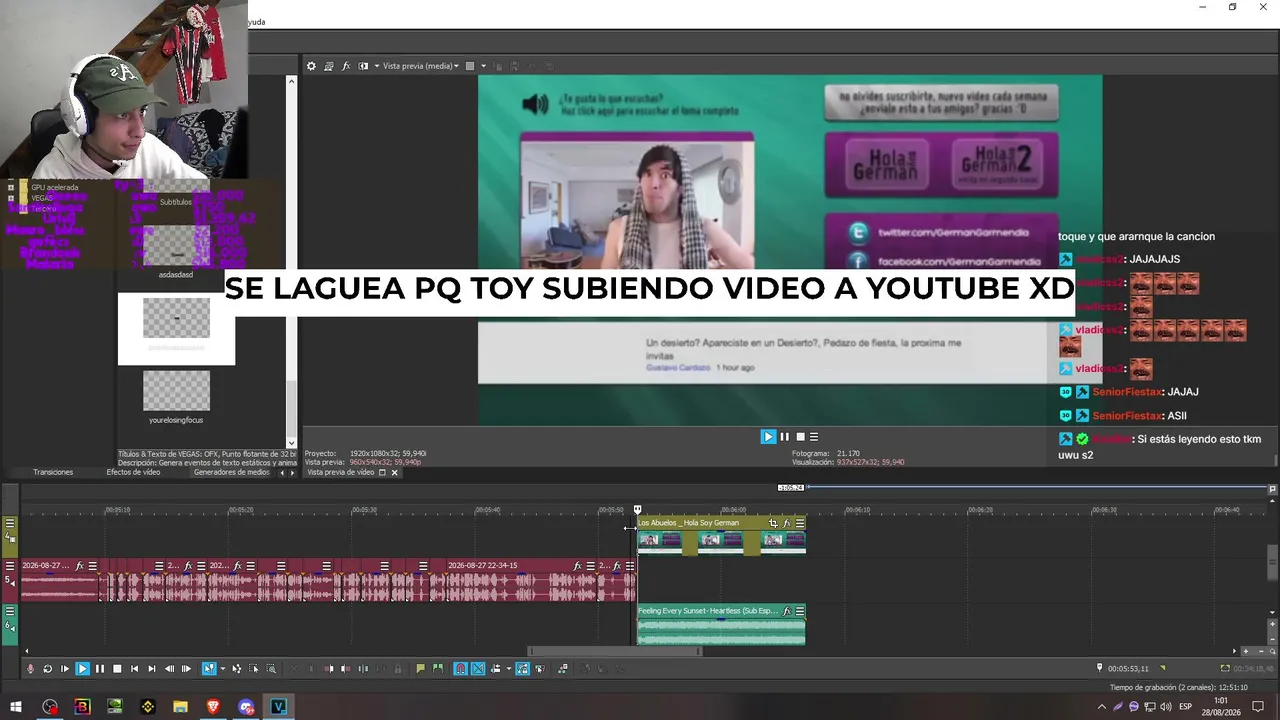Click the overlays square button in preview toolbar
The image size is (1280, 720).
pyautogui.click(x=470, y=66)
